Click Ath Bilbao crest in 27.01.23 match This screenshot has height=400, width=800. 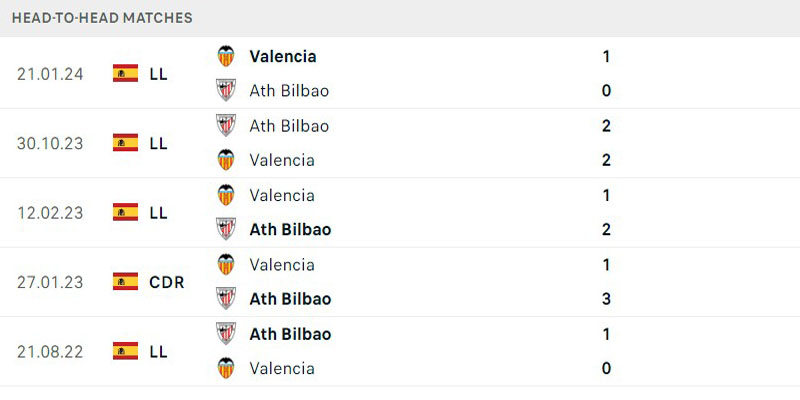[226, 298]
